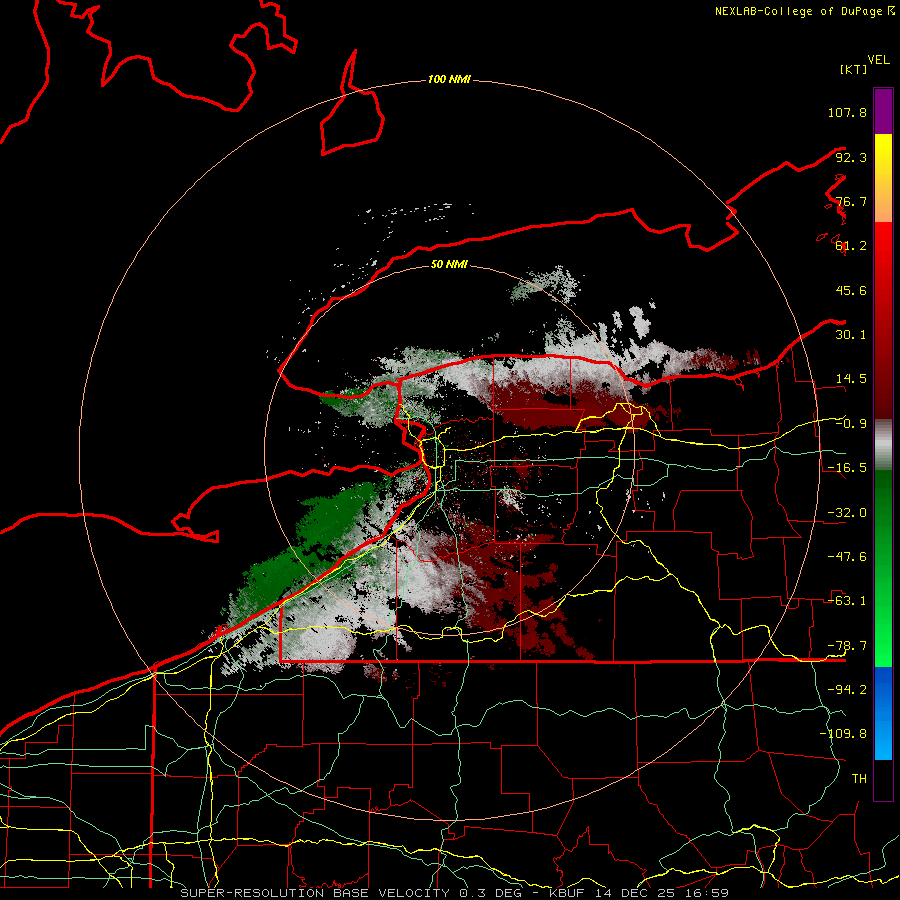Click the gray-white segment of the color bar

883,445
